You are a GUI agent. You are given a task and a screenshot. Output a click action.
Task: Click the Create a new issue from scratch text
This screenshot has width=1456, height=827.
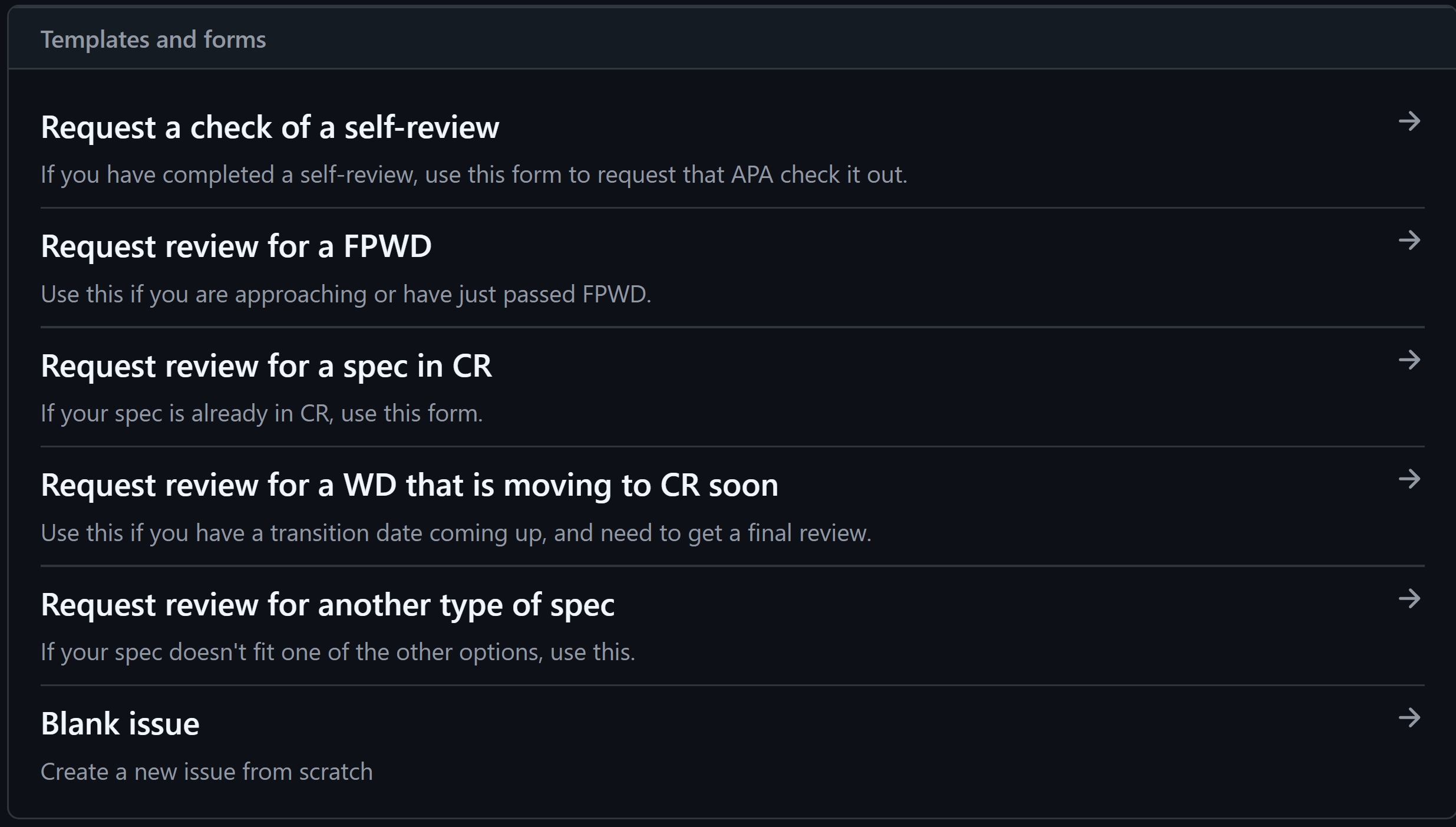pyautogui.click(x=207, y=771)
